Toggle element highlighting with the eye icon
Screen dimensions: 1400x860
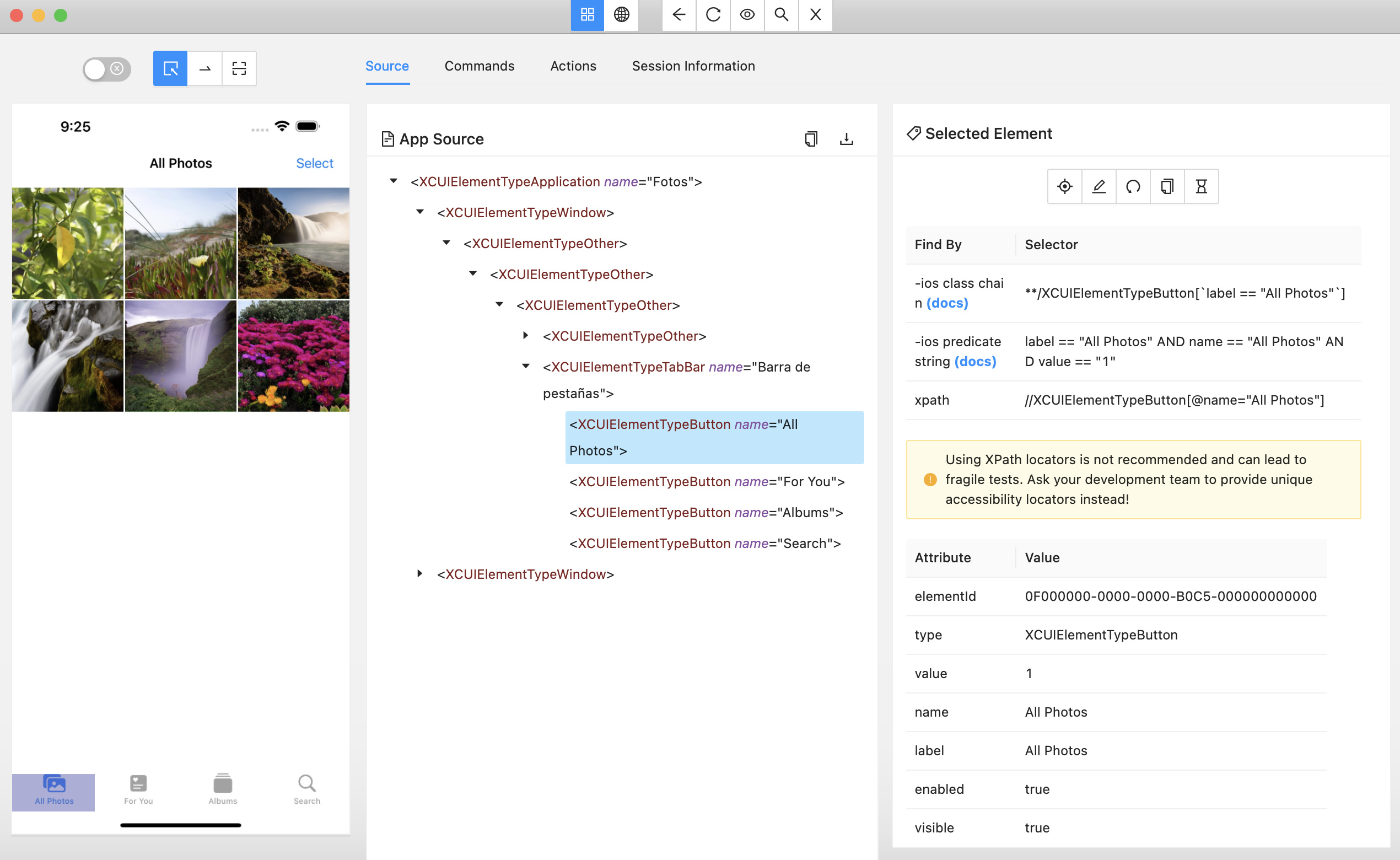pyautogui.click(x=747, y=15)
